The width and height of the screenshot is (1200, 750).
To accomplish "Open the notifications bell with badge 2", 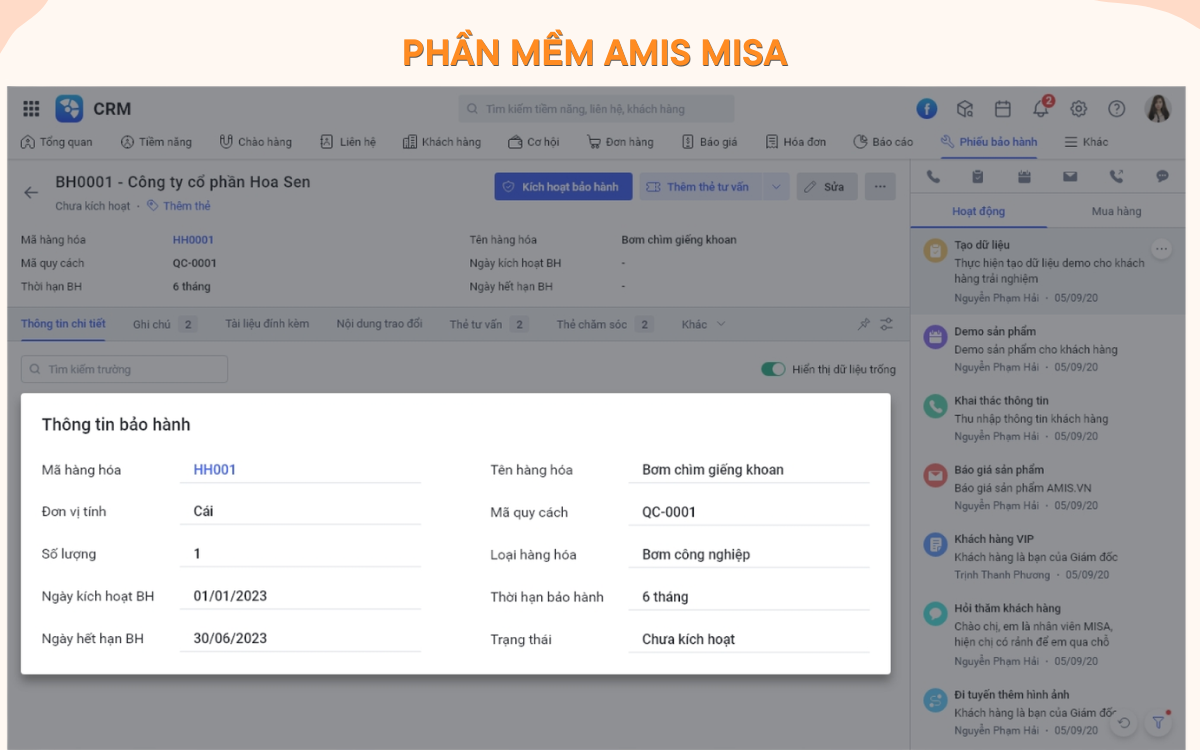I will pyautogui.click(x=1039, y=108).
